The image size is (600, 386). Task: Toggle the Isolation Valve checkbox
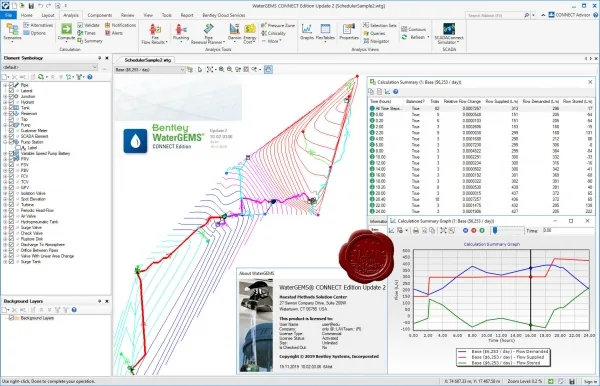tap(11, 193)
